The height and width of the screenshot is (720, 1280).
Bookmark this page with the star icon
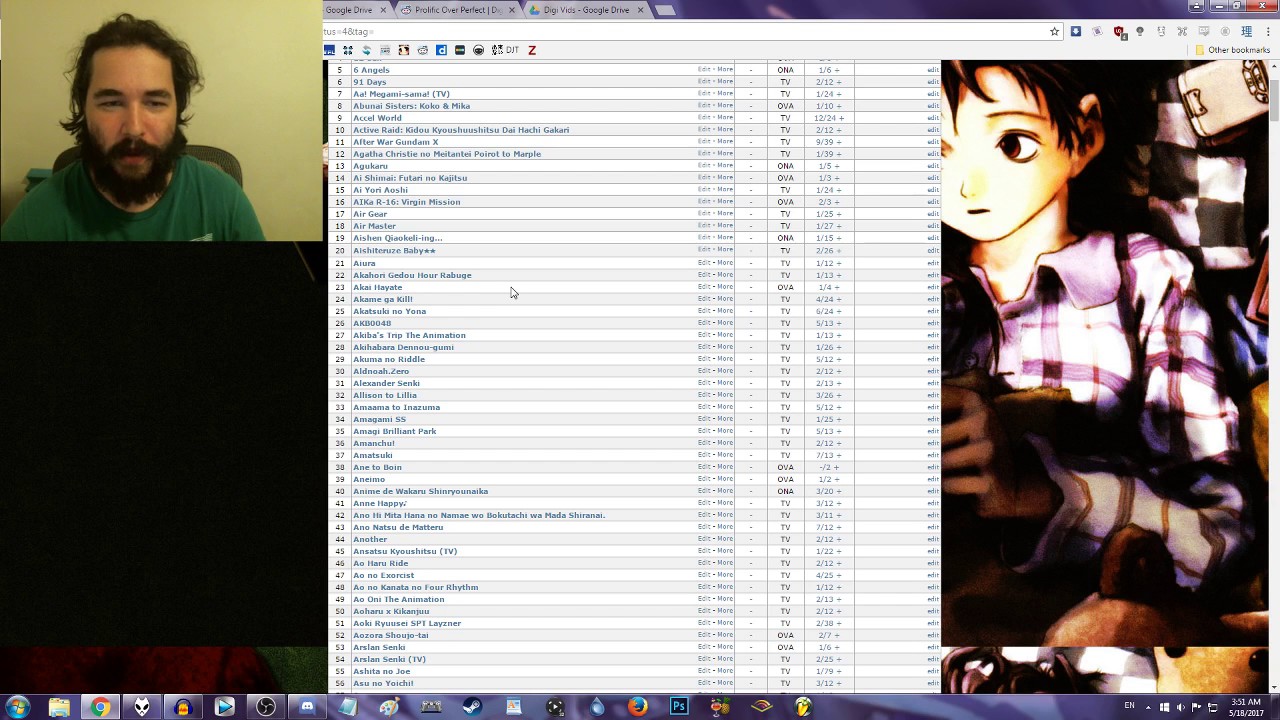(1054, 32)
